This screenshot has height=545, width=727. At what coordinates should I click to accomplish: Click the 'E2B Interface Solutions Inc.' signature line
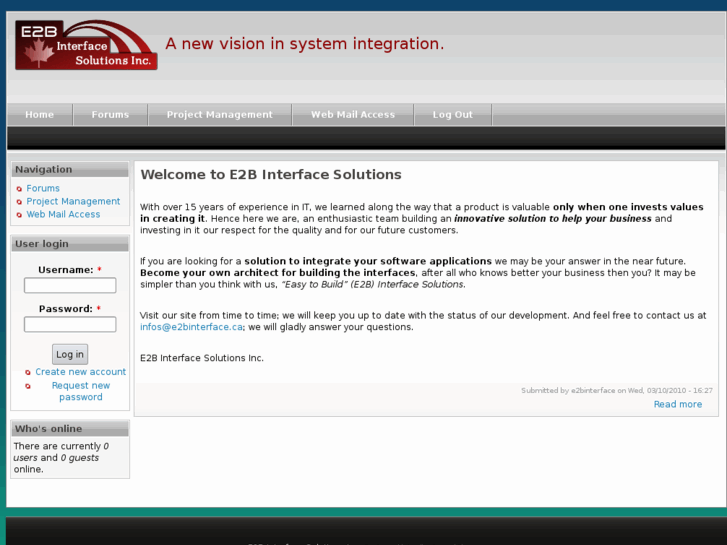click(202, 358)
